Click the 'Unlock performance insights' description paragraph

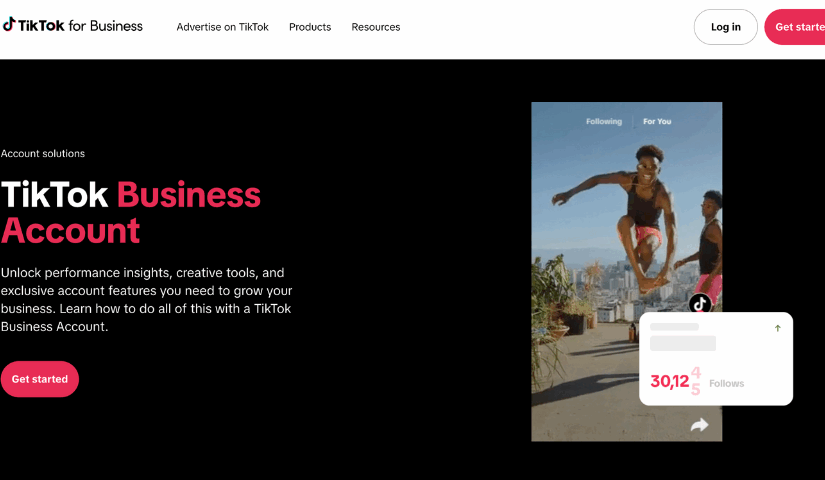[x=146, y=299]
